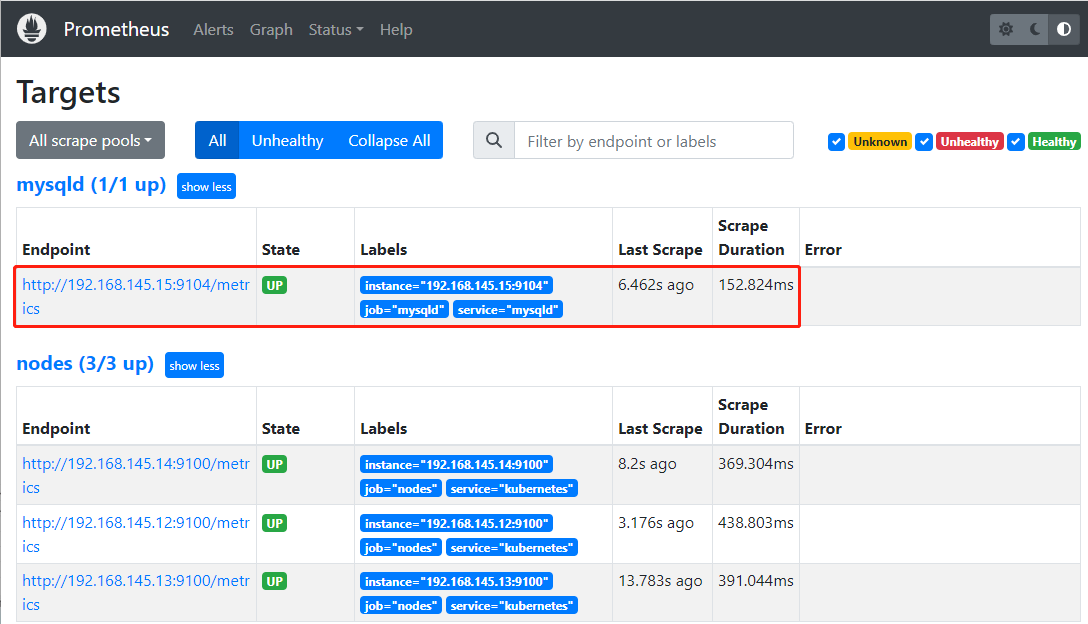Switch to light theme gear icon

pyautogui.click(x=1005, y=29)
